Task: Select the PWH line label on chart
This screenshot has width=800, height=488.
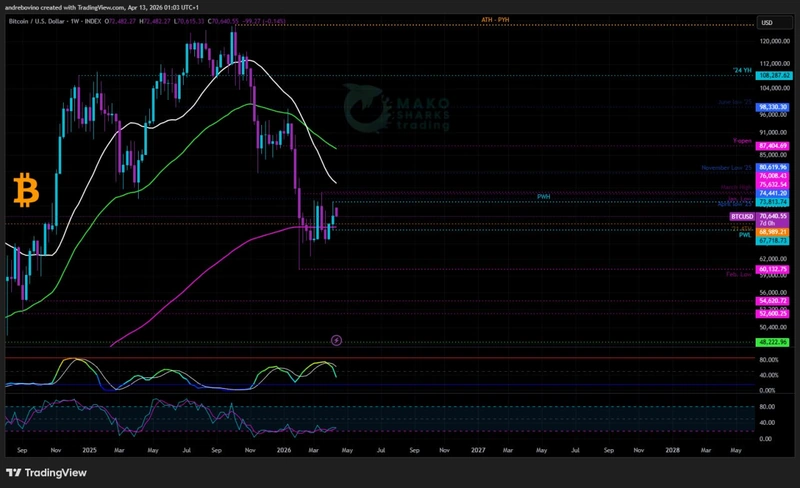Action: point(544,197)
